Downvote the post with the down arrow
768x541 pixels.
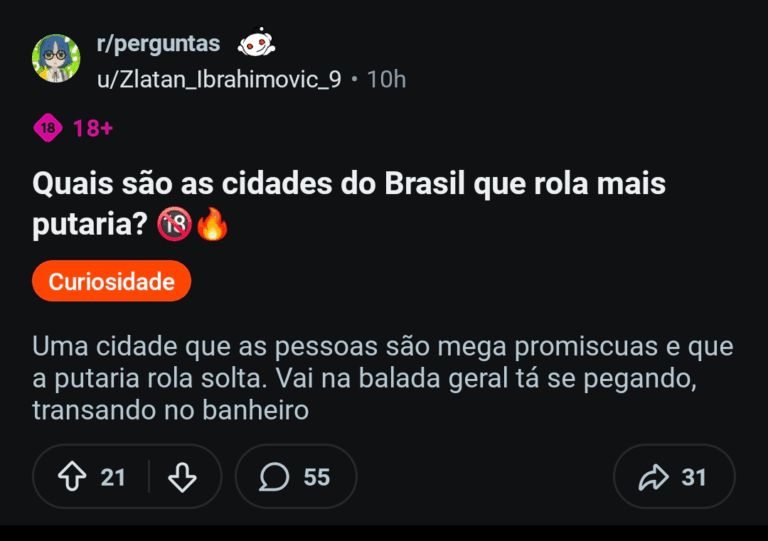tap(182, 477)
